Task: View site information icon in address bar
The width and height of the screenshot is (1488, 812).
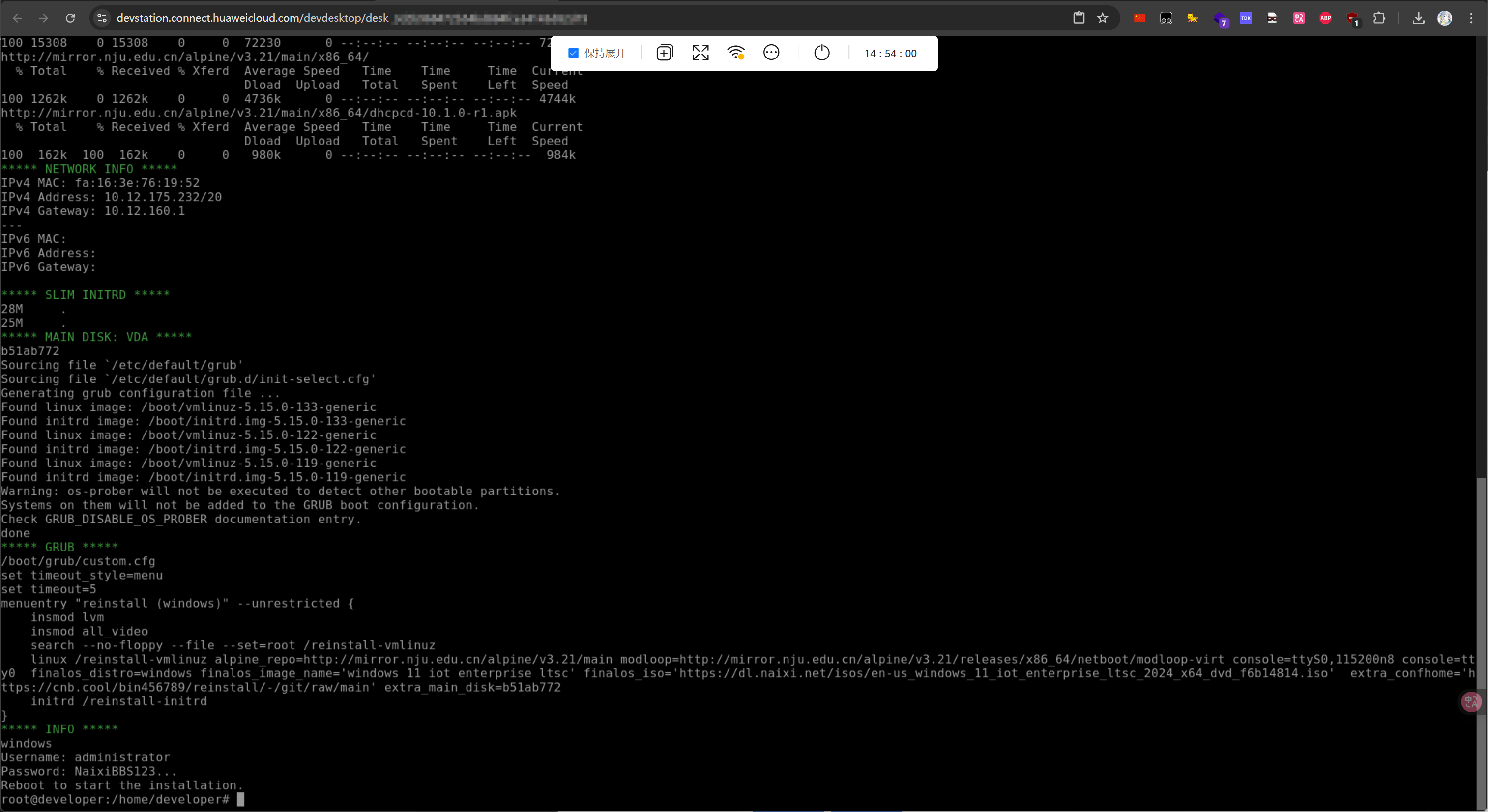Action: click(x=102, y=18)
